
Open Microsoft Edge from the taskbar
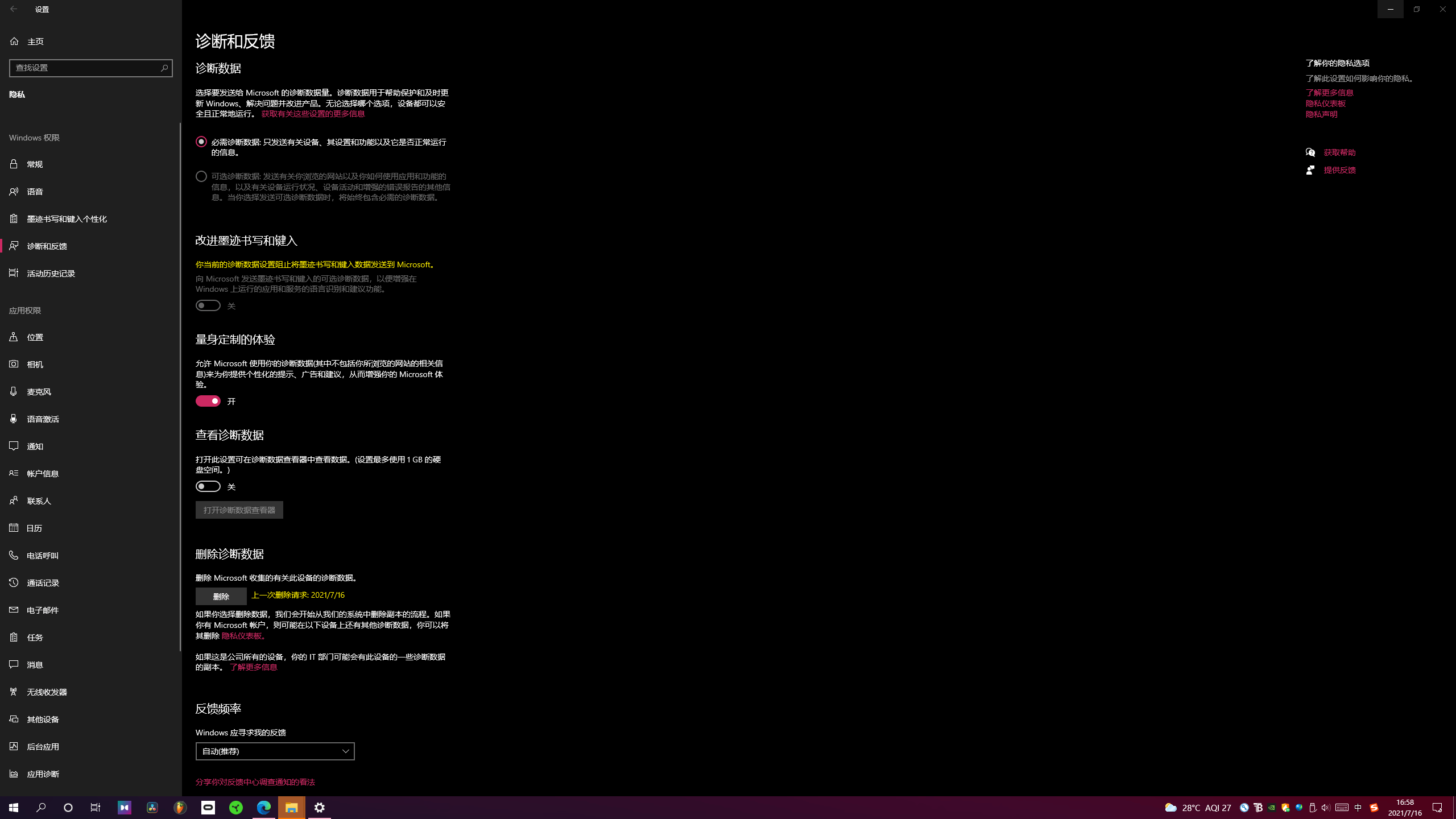coord(264,807)
